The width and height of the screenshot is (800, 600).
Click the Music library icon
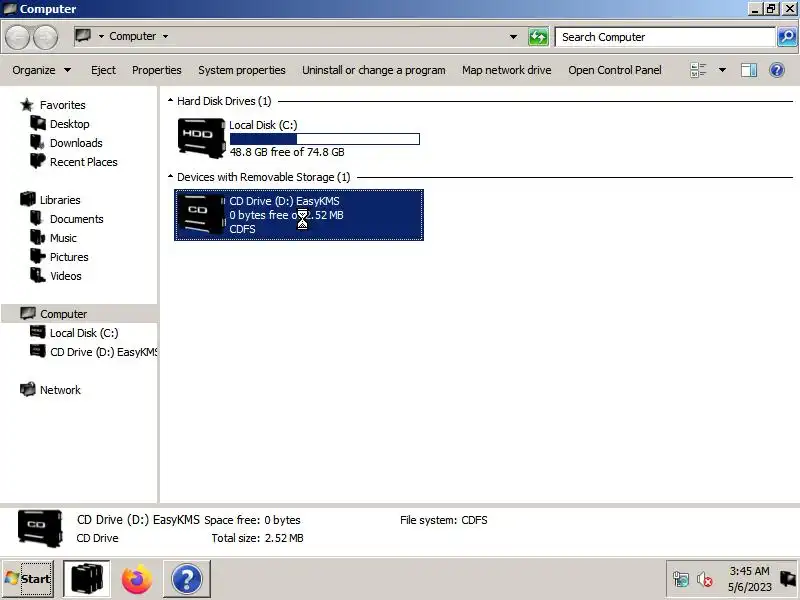(x=38, y=237)
